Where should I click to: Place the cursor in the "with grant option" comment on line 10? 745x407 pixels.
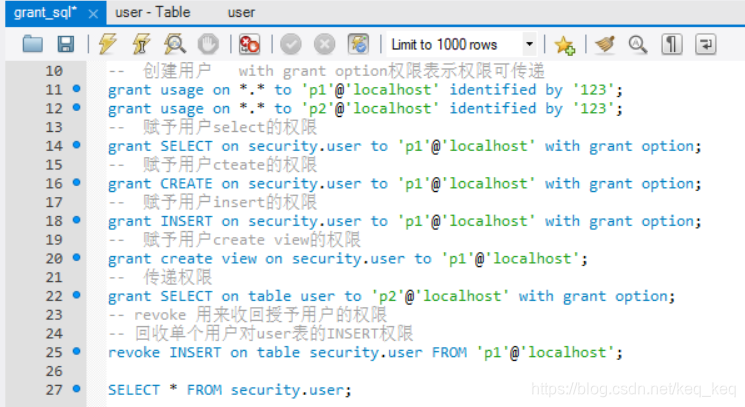click(326, 71)
